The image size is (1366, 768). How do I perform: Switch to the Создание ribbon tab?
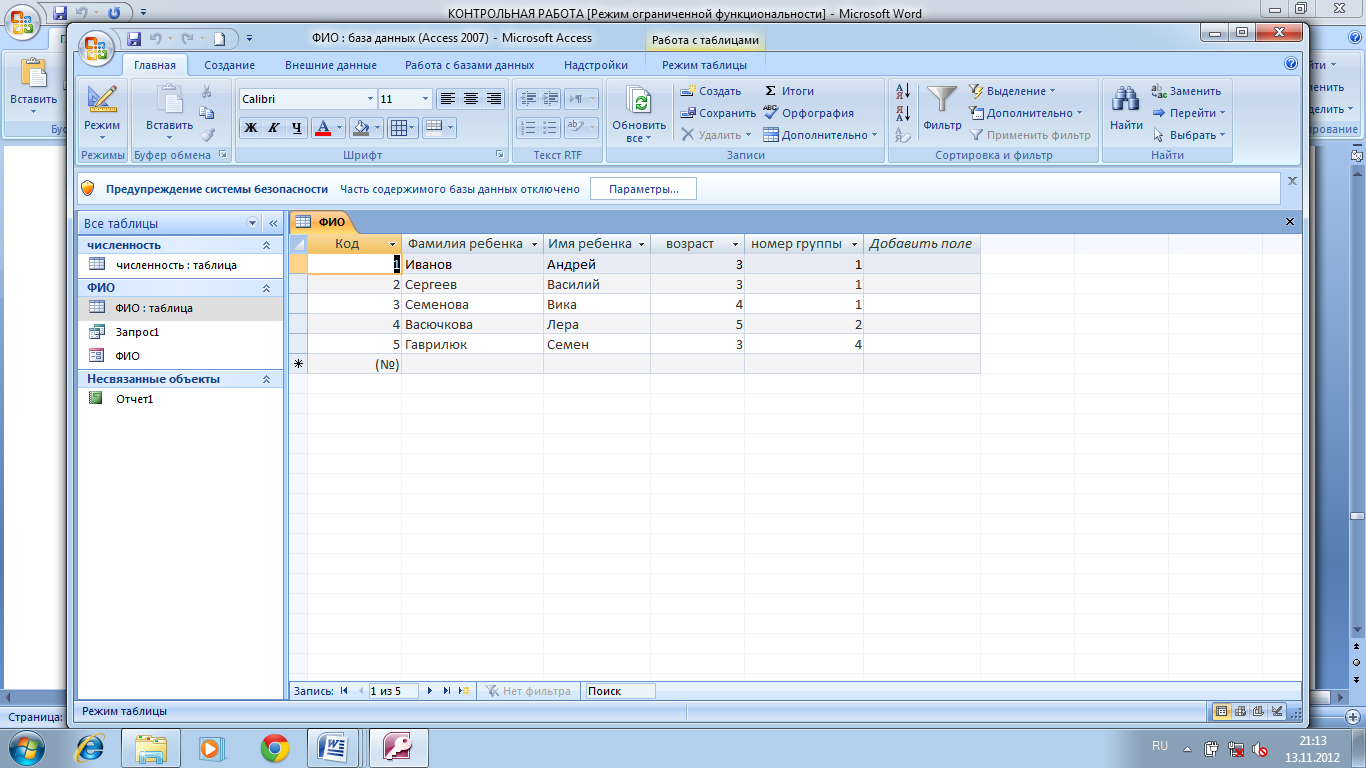229,65
